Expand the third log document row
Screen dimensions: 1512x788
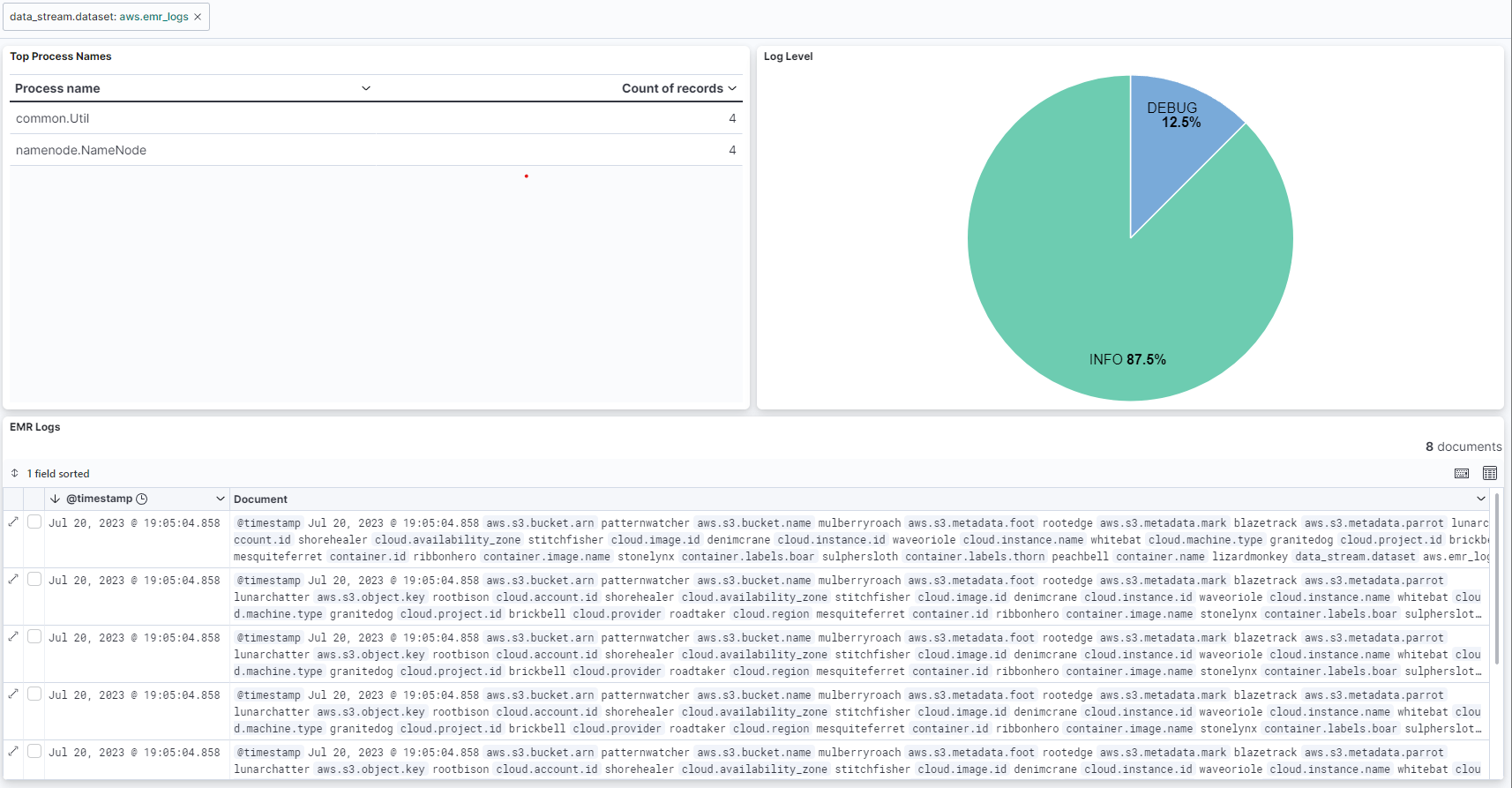pos(13,637)
